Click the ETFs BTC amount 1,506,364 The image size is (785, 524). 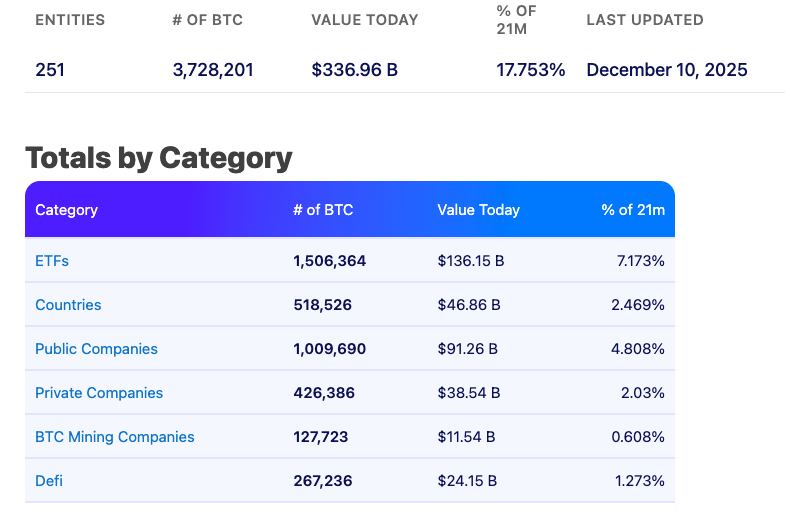pyautogui.click(x=330, y=261)
